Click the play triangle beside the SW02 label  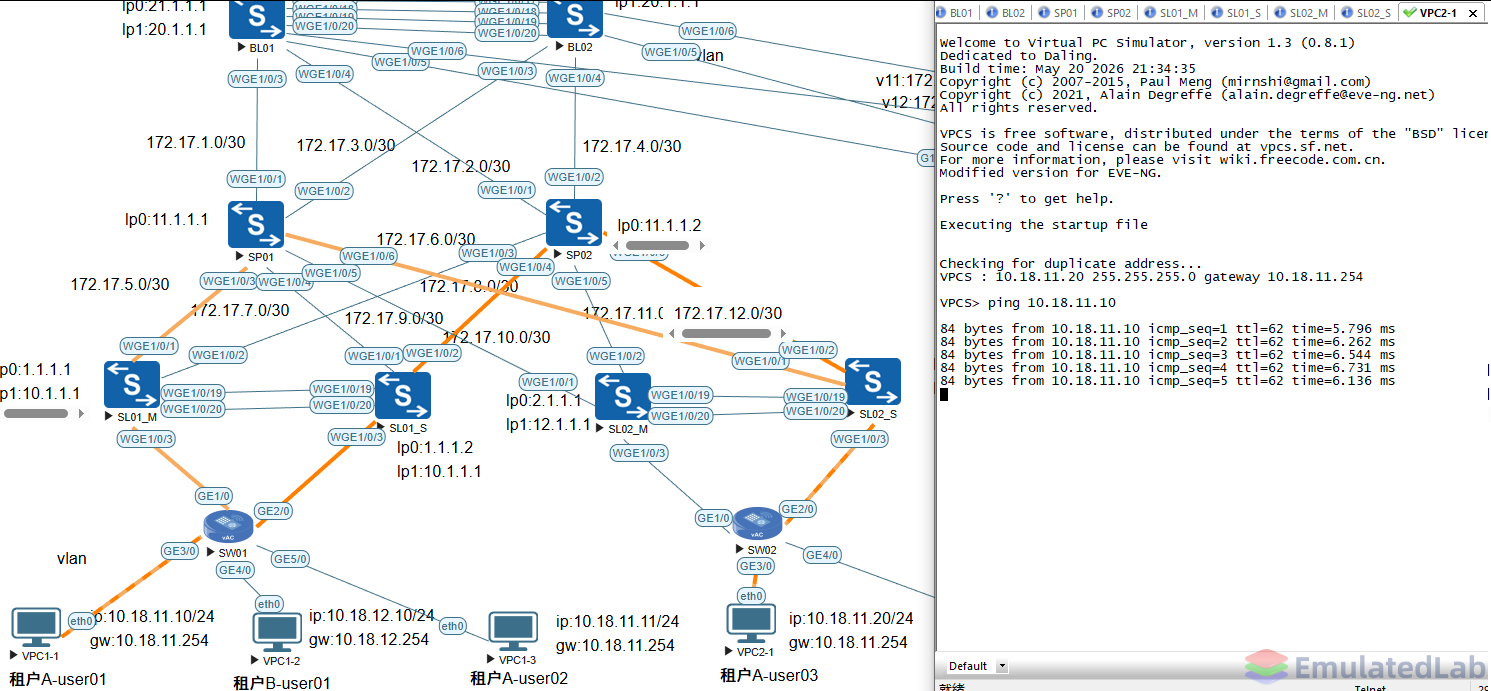(x=741, y=550)
